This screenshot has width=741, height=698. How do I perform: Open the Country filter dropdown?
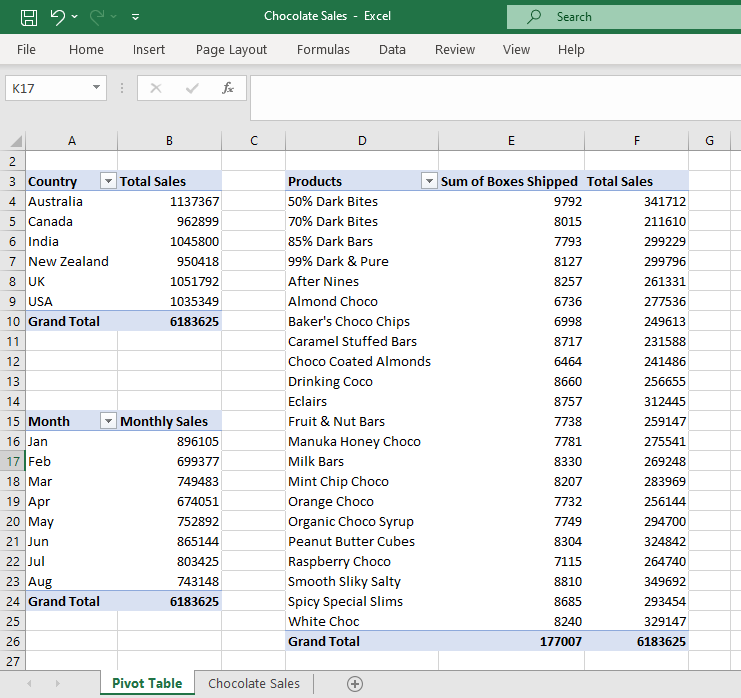click(x=108, y=181)
